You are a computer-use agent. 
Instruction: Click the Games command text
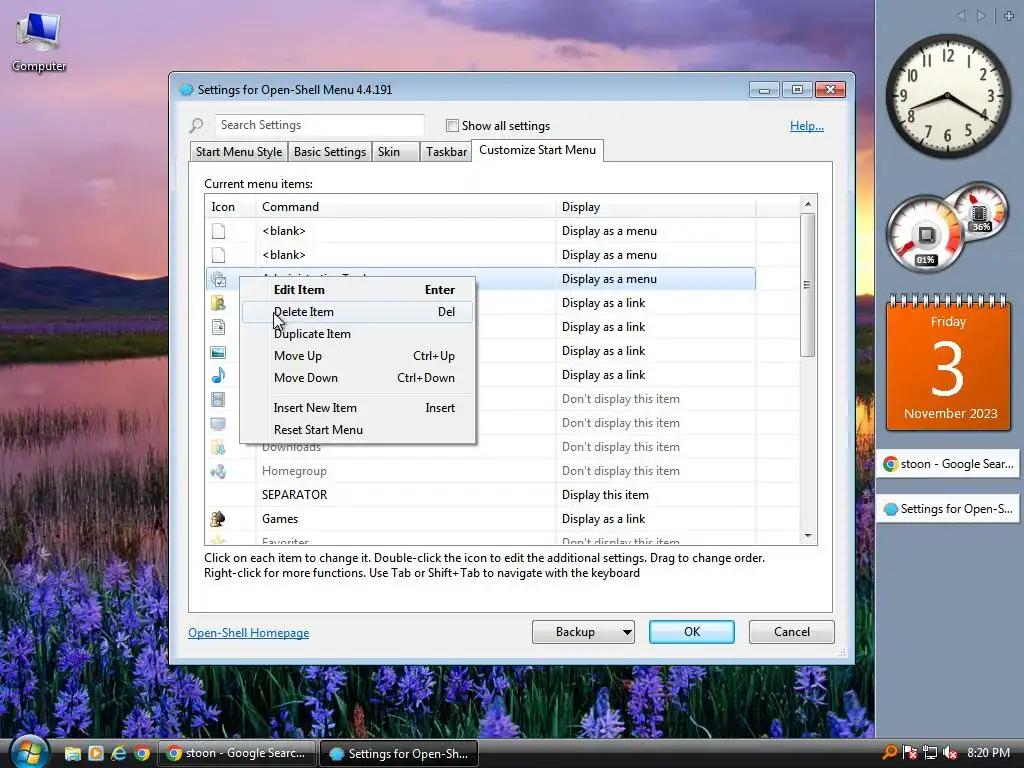point(280,519)
